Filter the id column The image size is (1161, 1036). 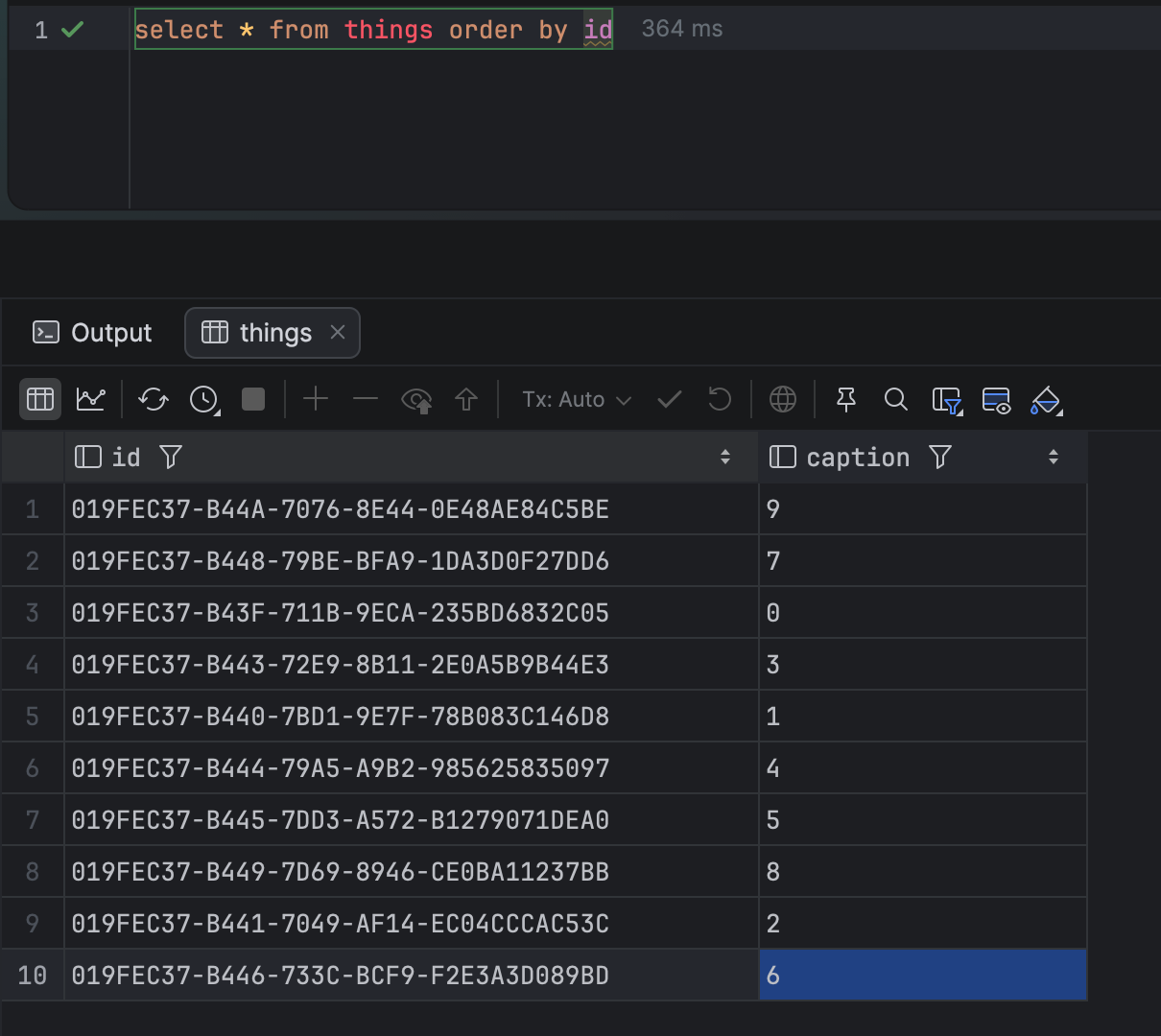[x=171, y=457]
